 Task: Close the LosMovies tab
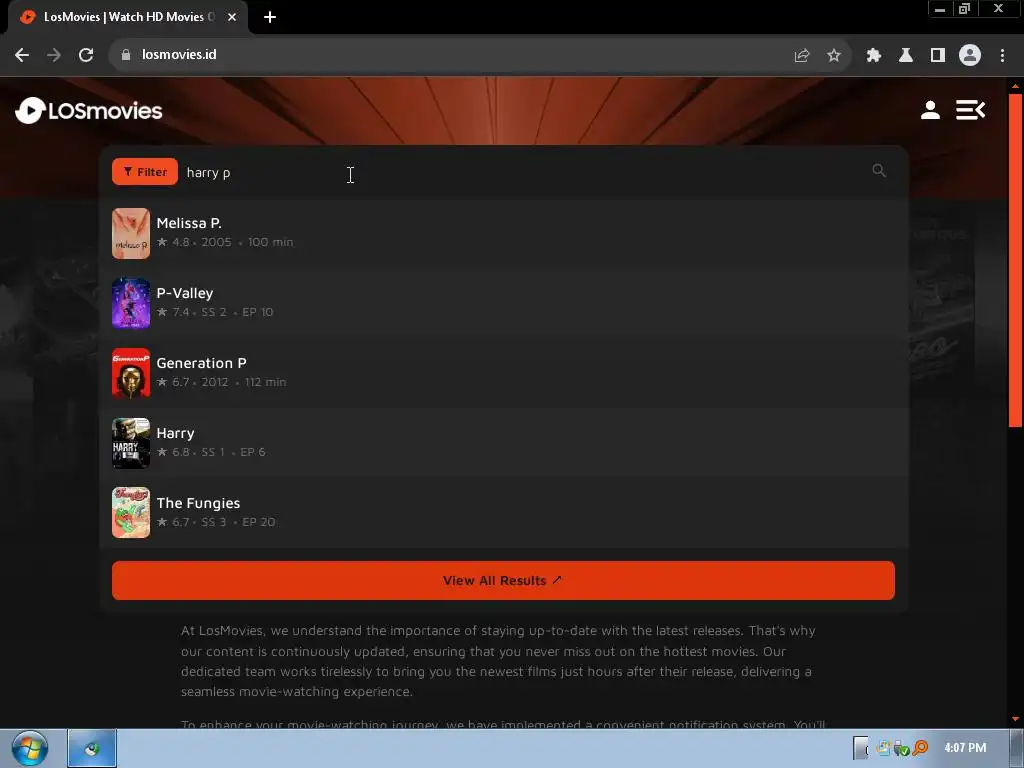[232, 17]
